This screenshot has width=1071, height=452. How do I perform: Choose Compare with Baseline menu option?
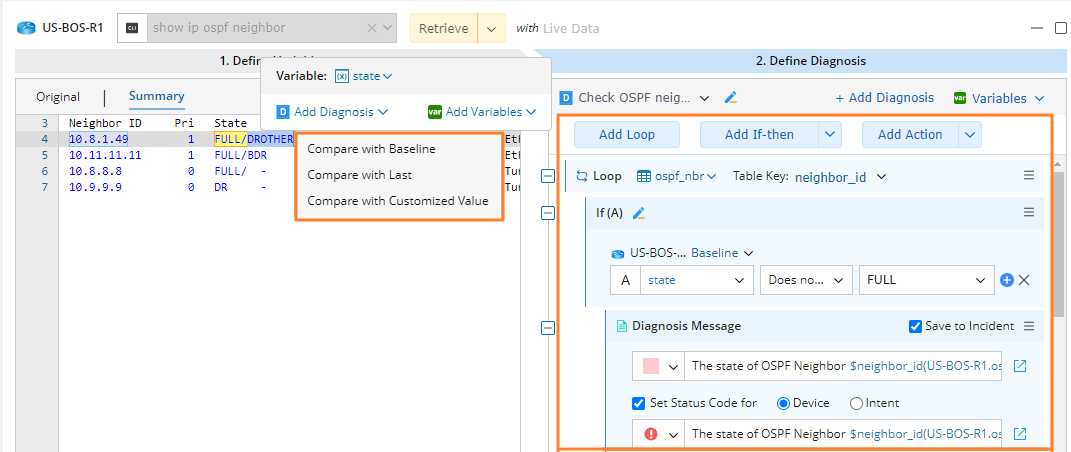(x=371, y=149)
